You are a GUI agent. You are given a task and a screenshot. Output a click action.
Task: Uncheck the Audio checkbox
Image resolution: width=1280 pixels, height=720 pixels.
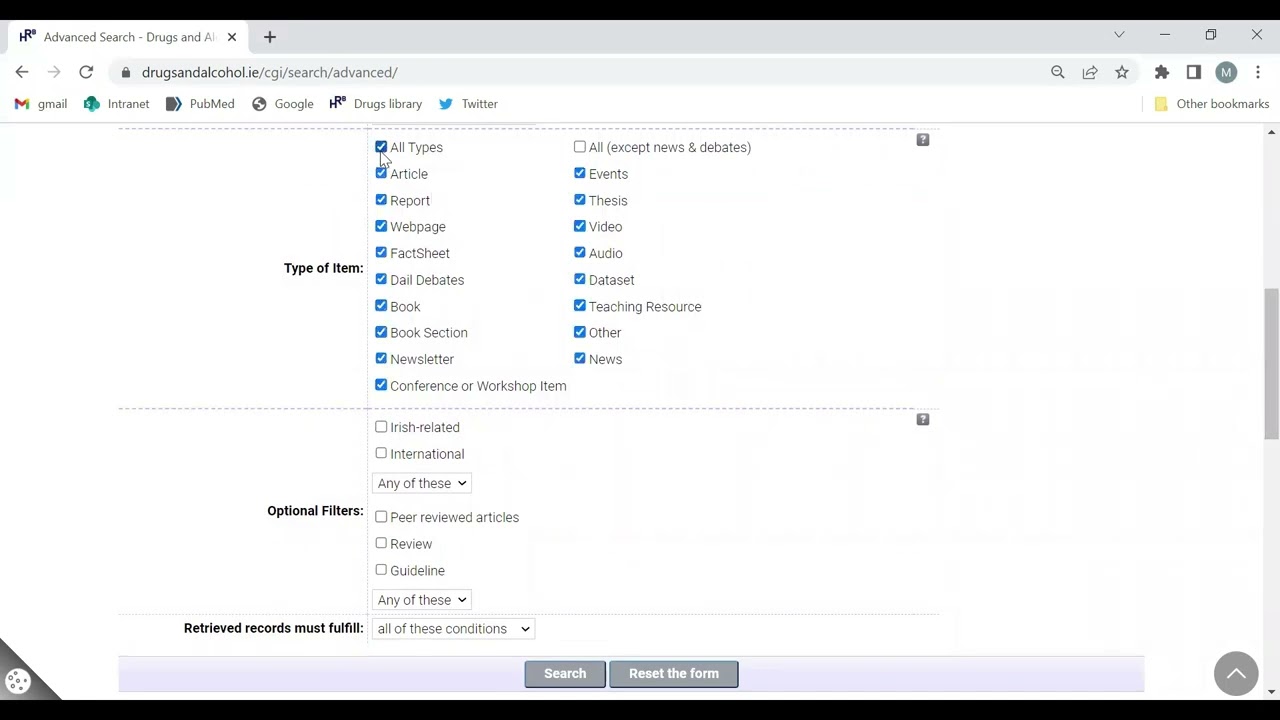point(580,253)
